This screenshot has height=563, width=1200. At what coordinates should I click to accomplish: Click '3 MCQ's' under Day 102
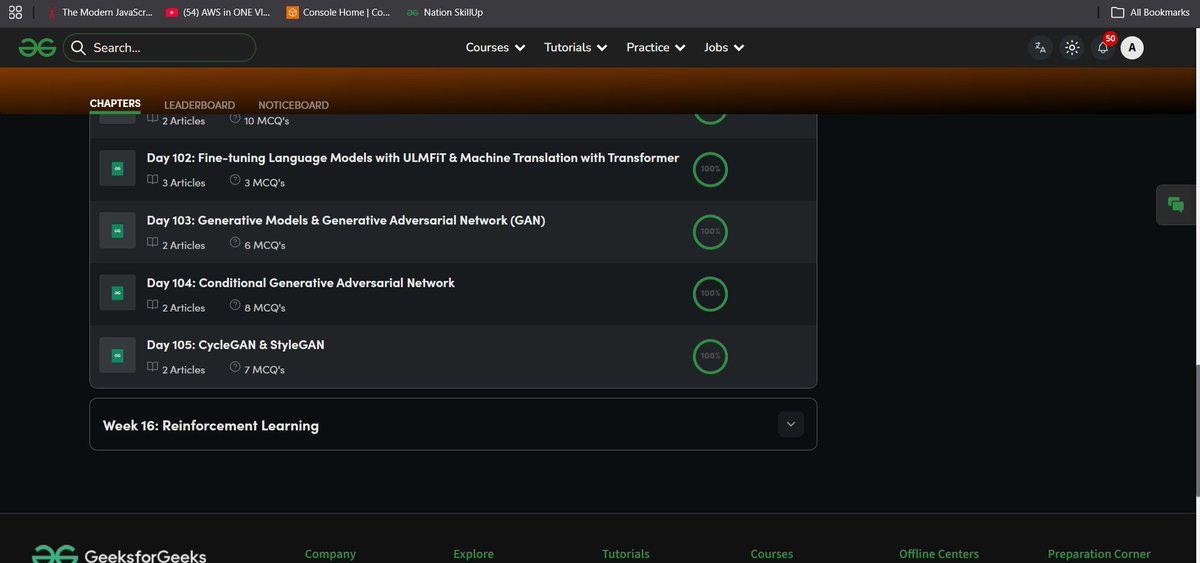(264, 183)
